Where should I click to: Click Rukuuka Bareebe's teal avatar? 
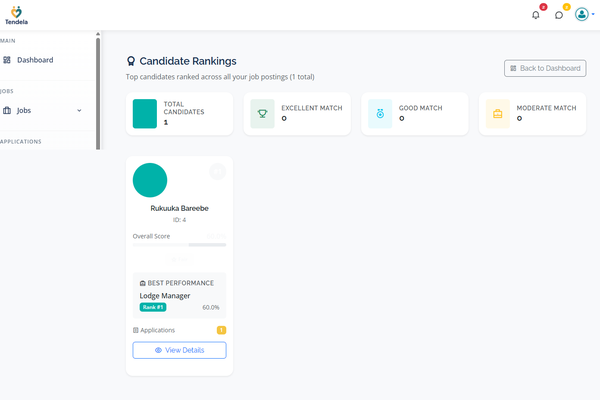[x=150, y=180]
